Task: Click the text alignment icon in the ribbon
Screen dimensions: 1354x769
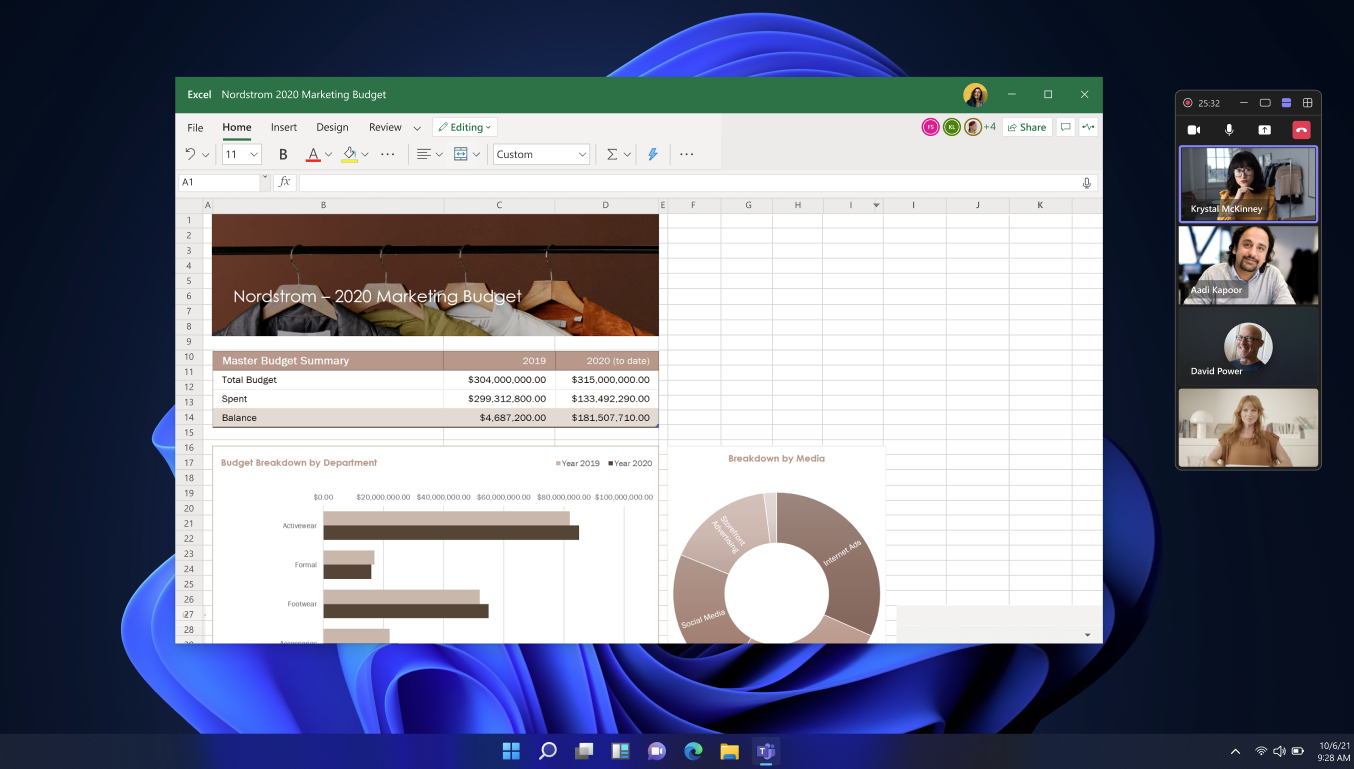Action: 423,154
